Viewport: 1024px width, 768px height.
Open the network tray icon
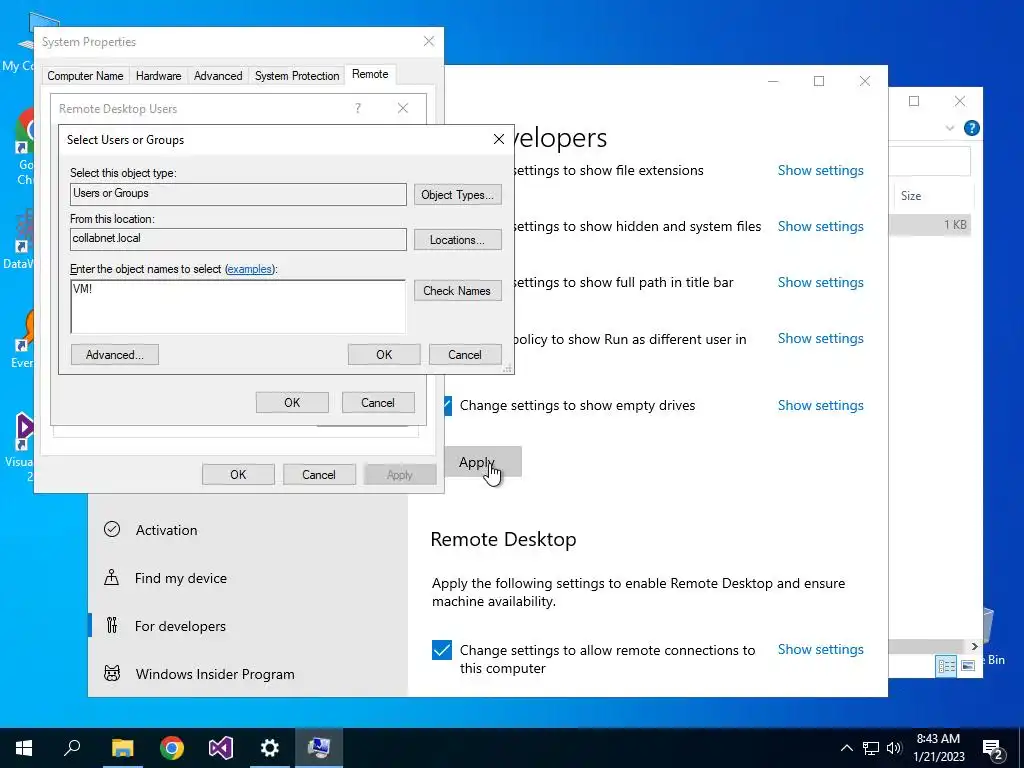coord(871,748)
